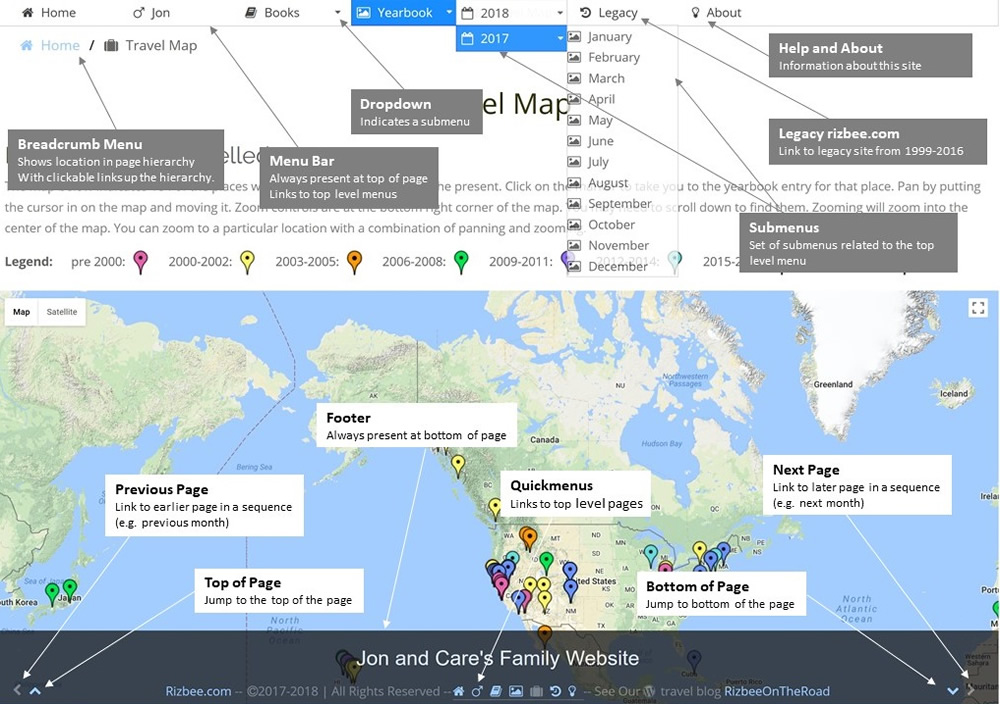Click the lightbulb About icon in the footer
The height and width of the screenshot is (704, 1000).
(x=572, y=691)
